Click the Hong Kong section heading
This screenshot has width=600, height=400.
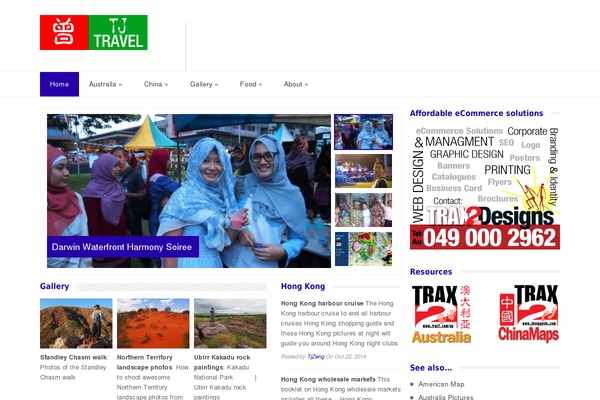(x=303, y=286)
